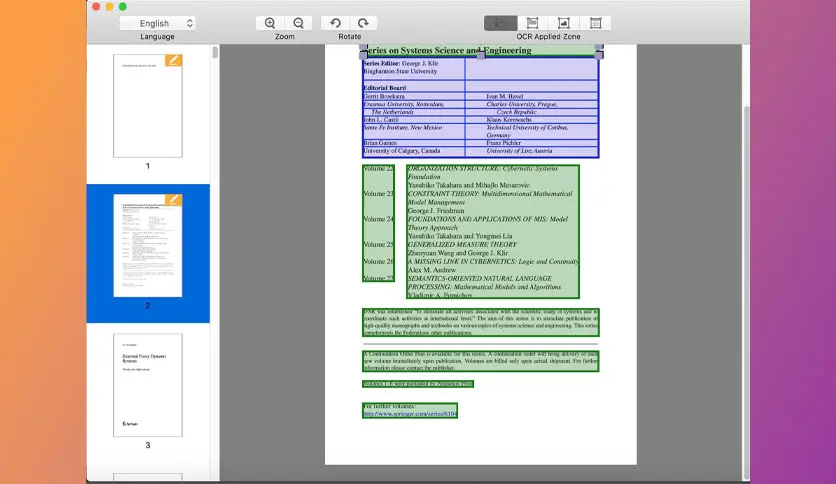Rotate page counterclockwise
836x484 pixels.
tap(335, 23)
